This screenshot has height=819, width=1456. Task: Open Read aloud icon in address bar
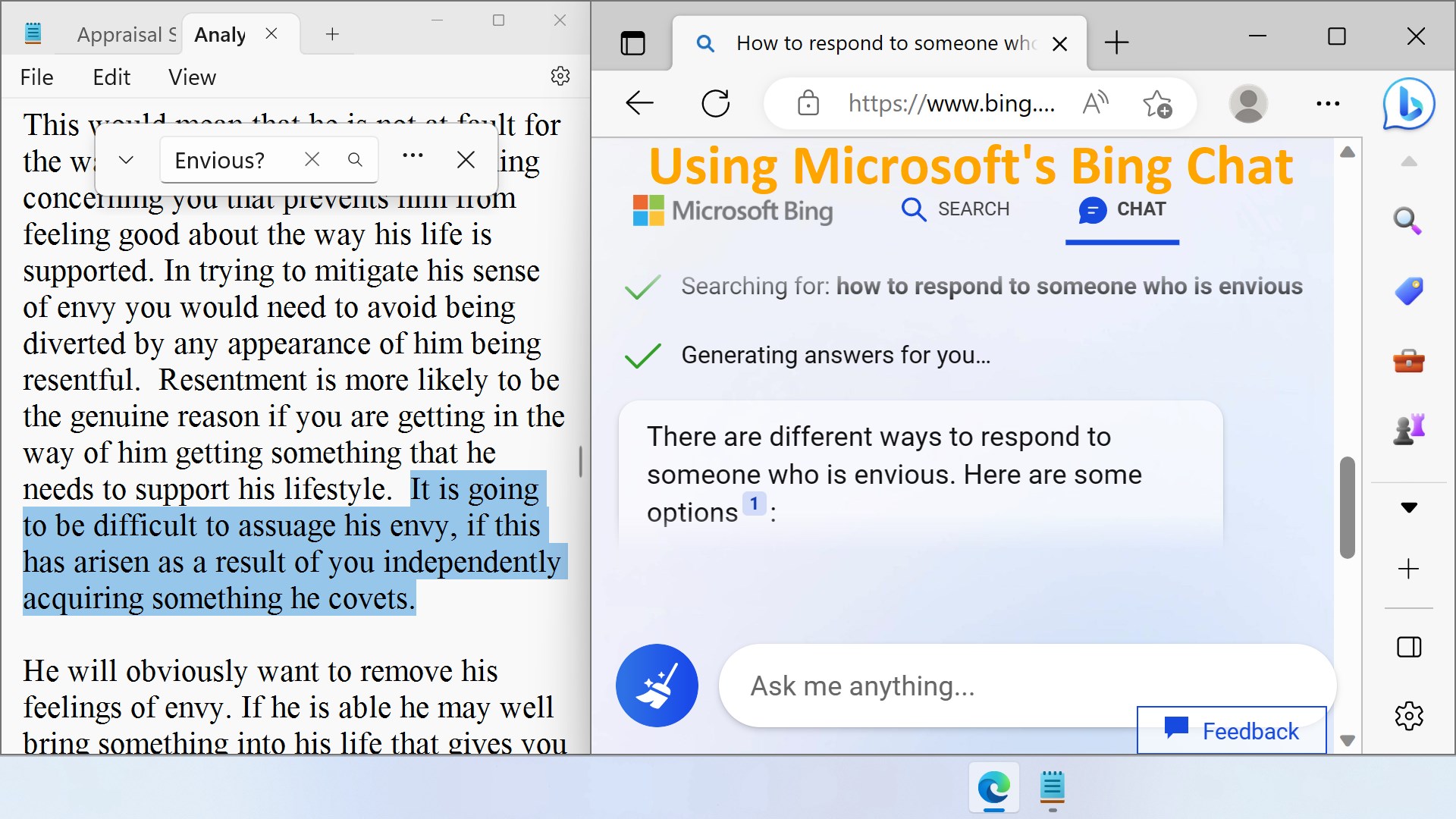pyautogui.click(x=1095, y=103)
